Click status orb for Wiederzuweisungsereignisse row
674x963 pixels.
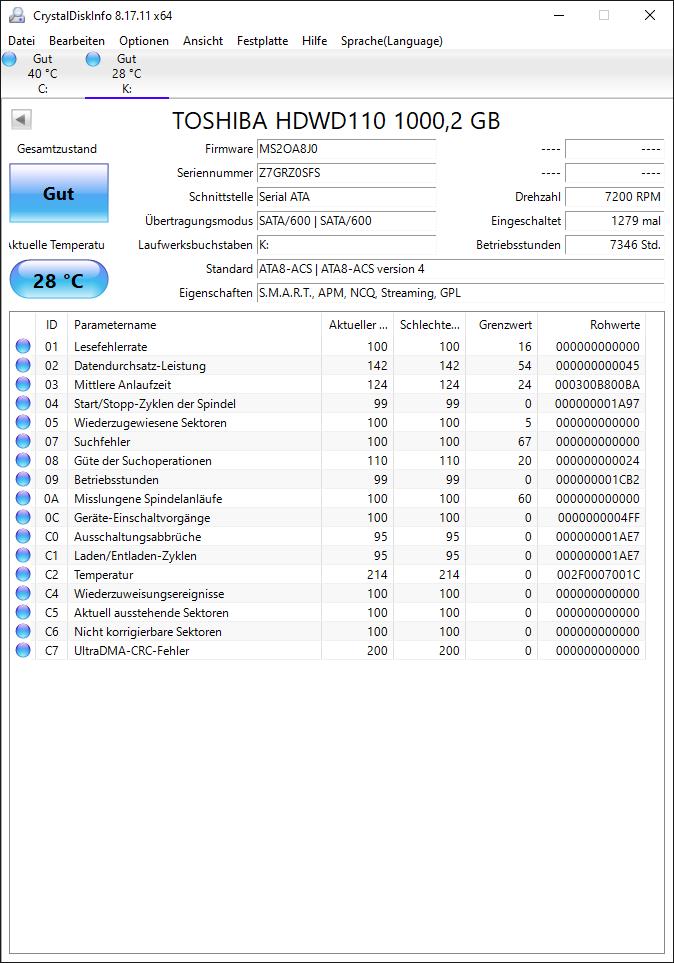coord(23,593)
